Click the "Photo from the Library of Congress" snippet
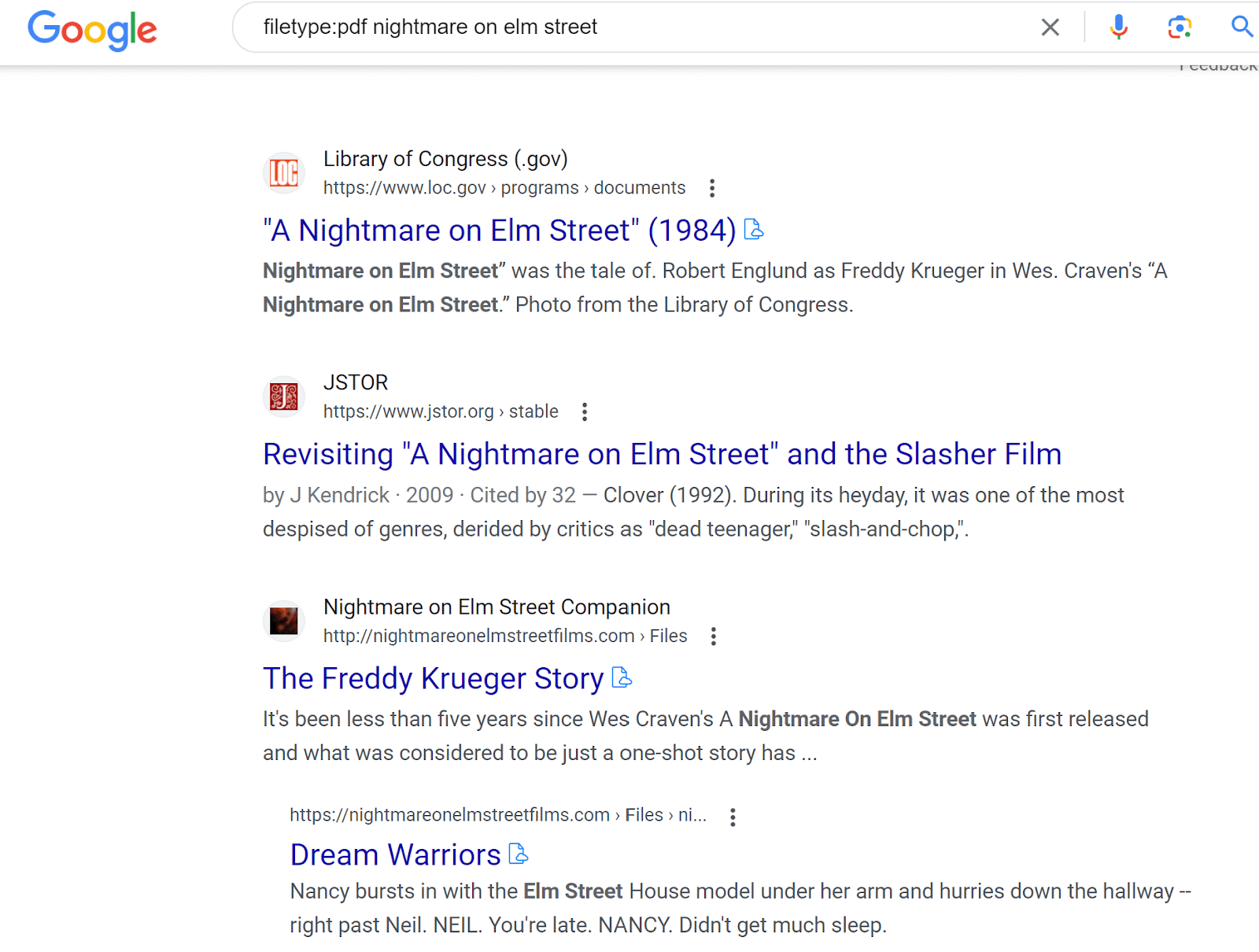The height and width of the screenshot is (952, 1259). tap(684, 304)
